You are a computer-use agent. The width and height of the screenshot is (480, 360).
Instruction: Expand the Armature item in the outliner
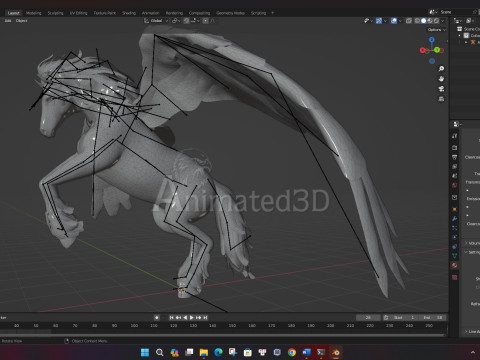(466, 42)
